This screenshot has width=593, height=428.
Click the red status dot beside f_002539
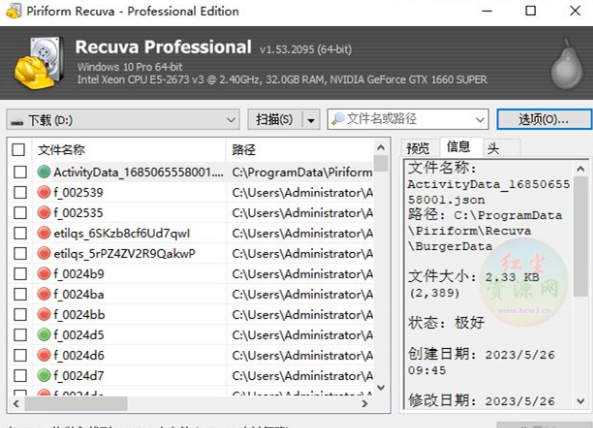tap(44, 192)
